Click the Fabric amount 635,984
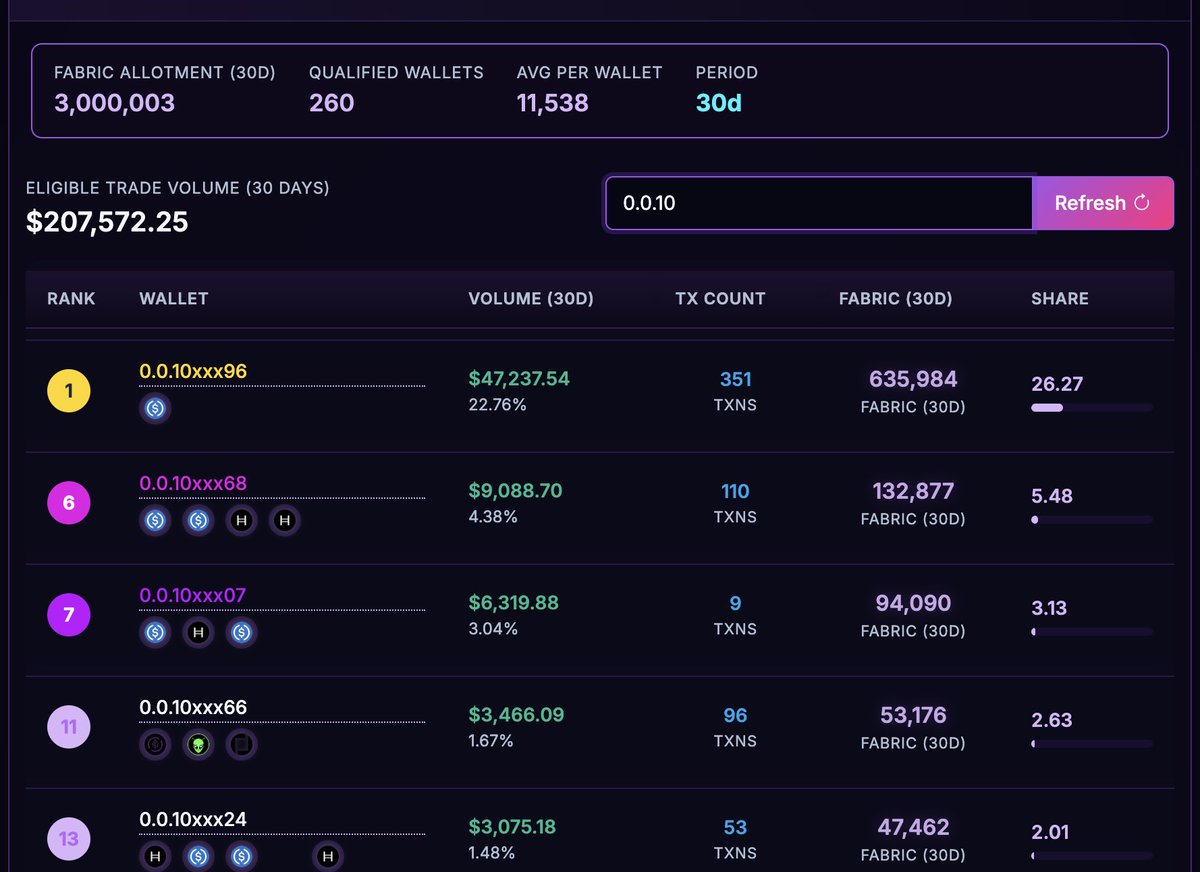 [913, 379]
